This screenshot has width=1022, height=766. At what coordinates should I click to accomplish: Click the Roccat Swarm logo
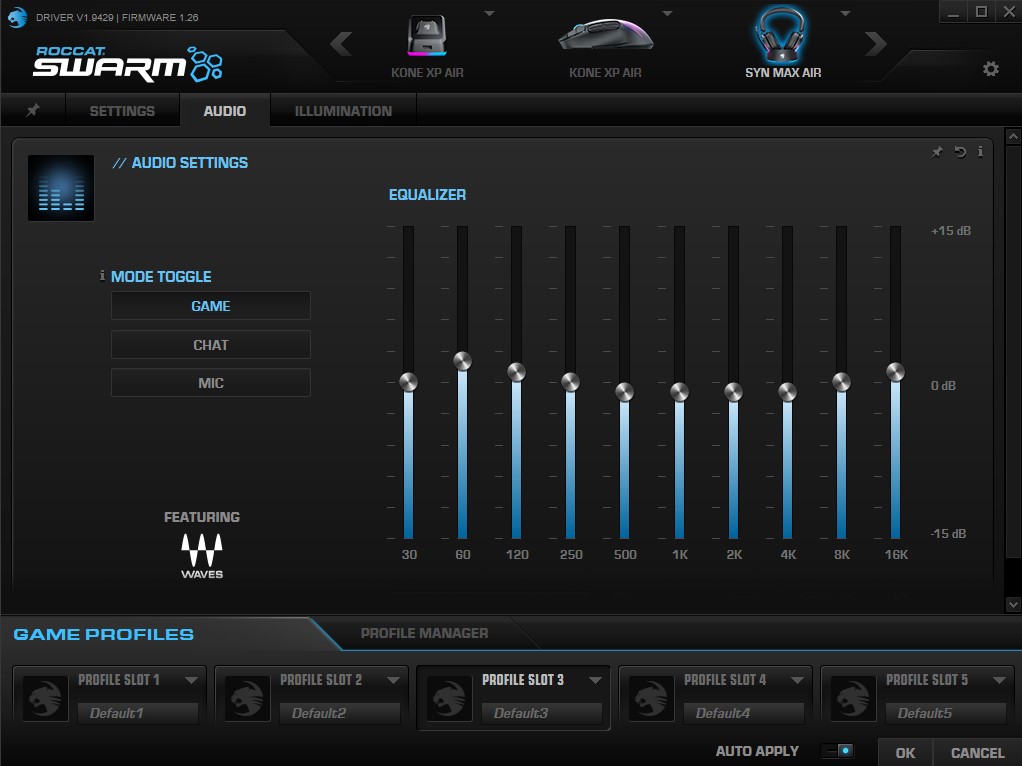click(128, 63)
